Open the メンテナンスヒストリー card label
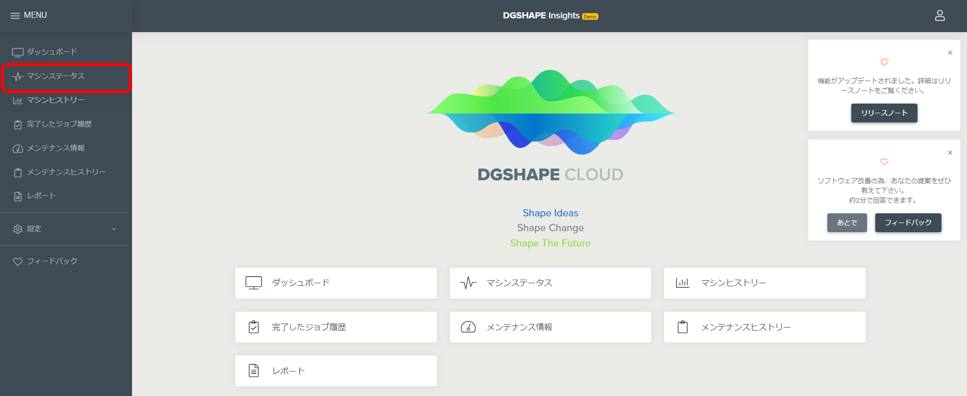The height and width of the screenshot is (396, 967). [x=746, y=327]
